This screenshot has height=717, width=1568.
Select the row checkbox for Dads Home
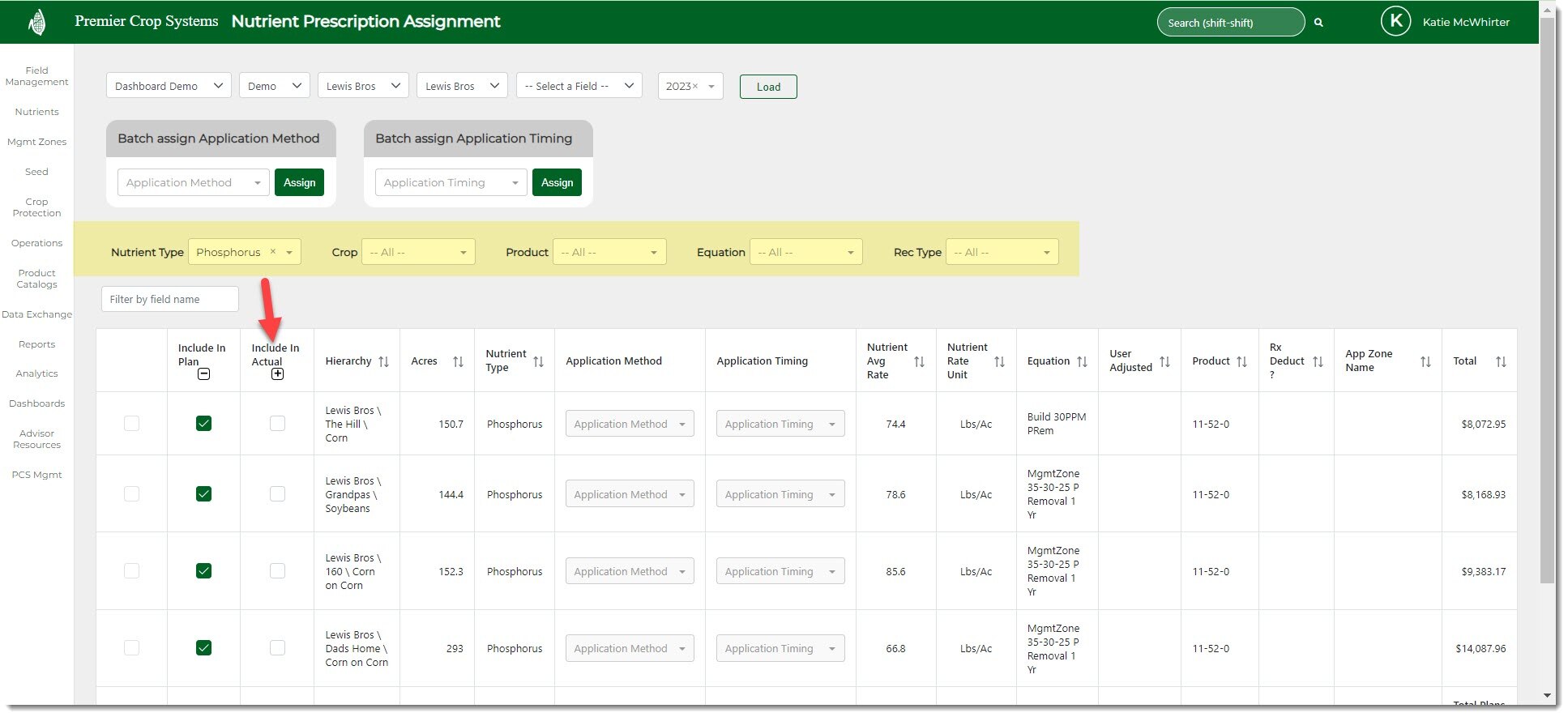pos(131,648)
